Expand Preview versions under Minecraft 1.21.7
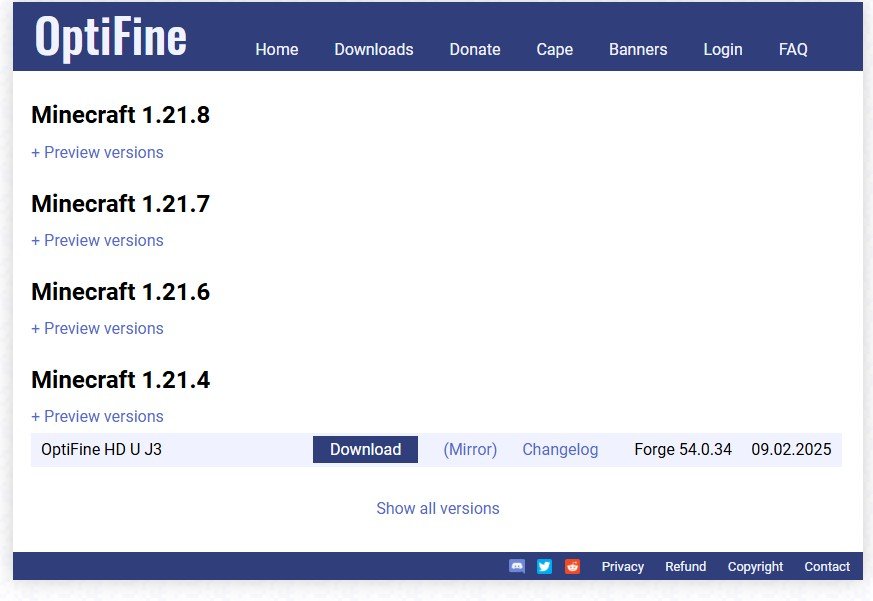 [97, 241]
